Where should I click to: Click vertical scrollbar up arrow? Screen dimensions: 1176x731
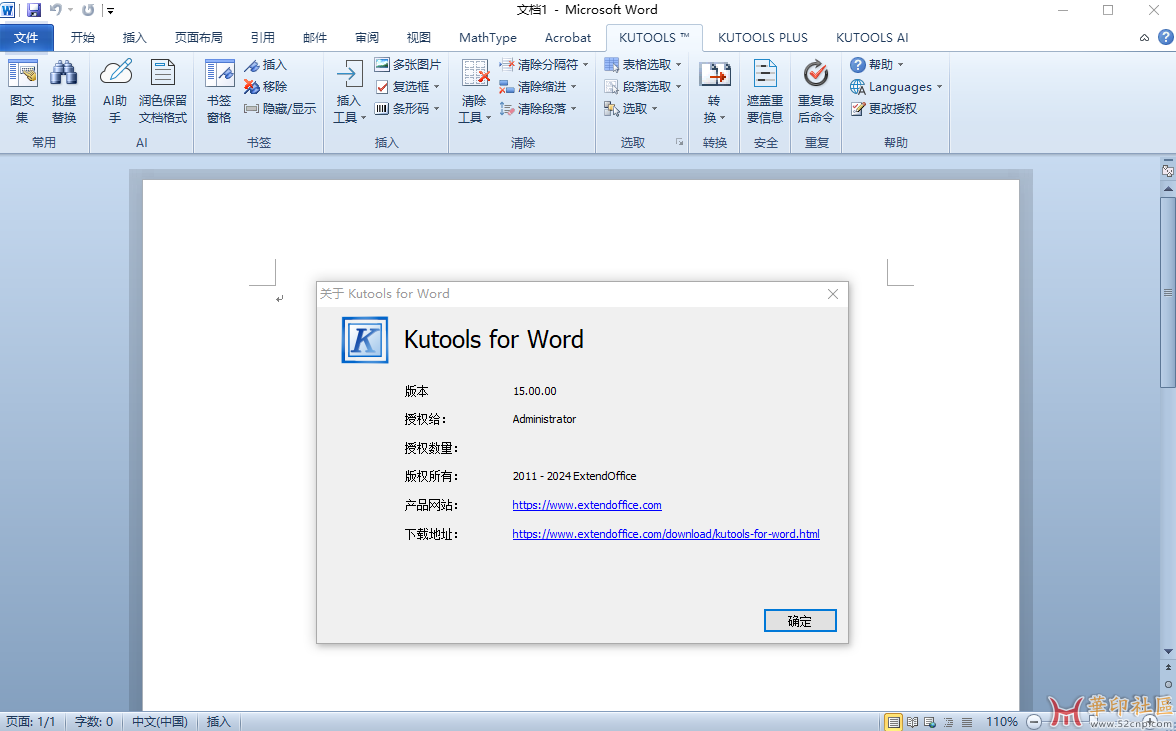pyautogui.click(x=1168, y=188)
